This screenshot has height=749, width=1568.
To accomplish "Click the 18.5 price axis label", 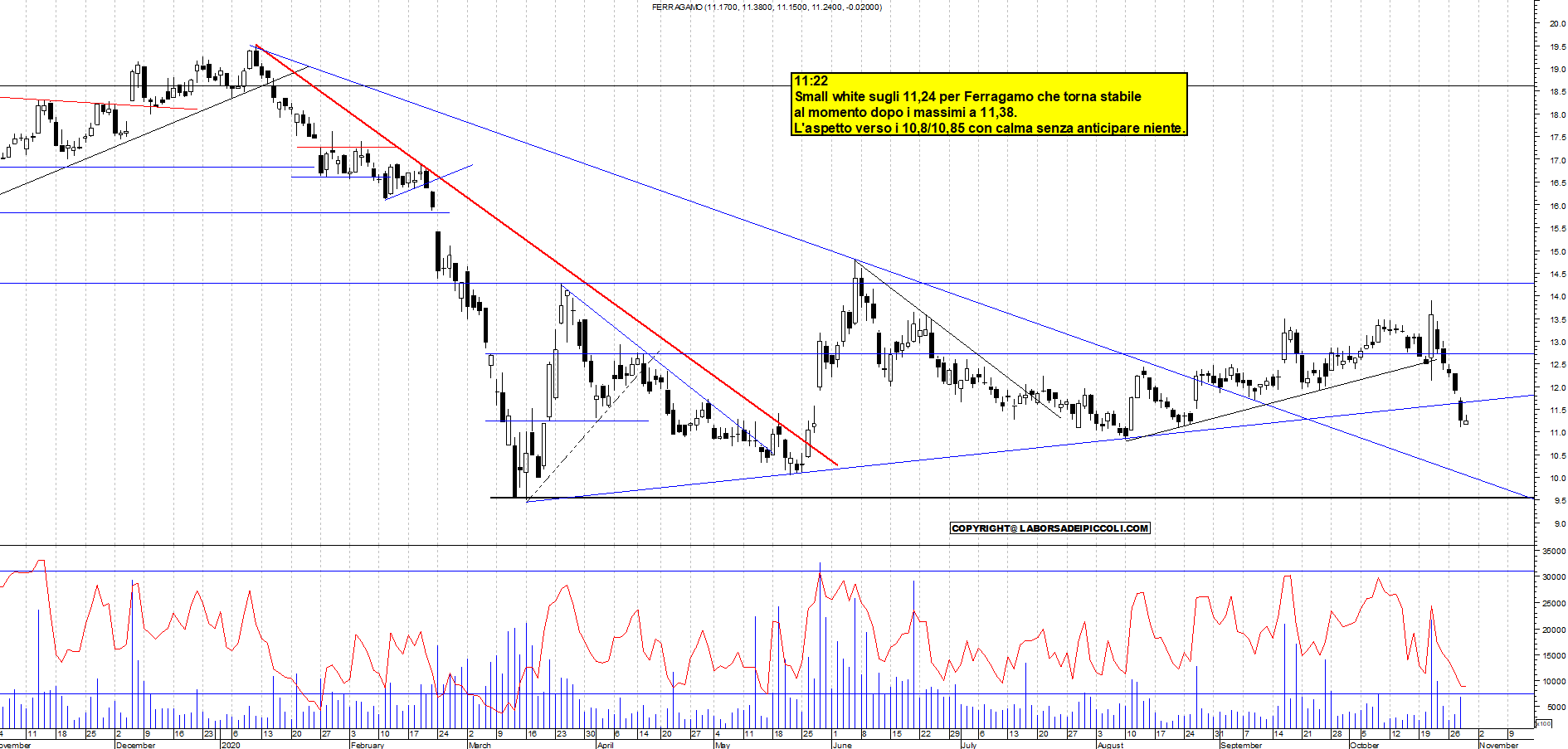I will click(x=1557, y=92).
